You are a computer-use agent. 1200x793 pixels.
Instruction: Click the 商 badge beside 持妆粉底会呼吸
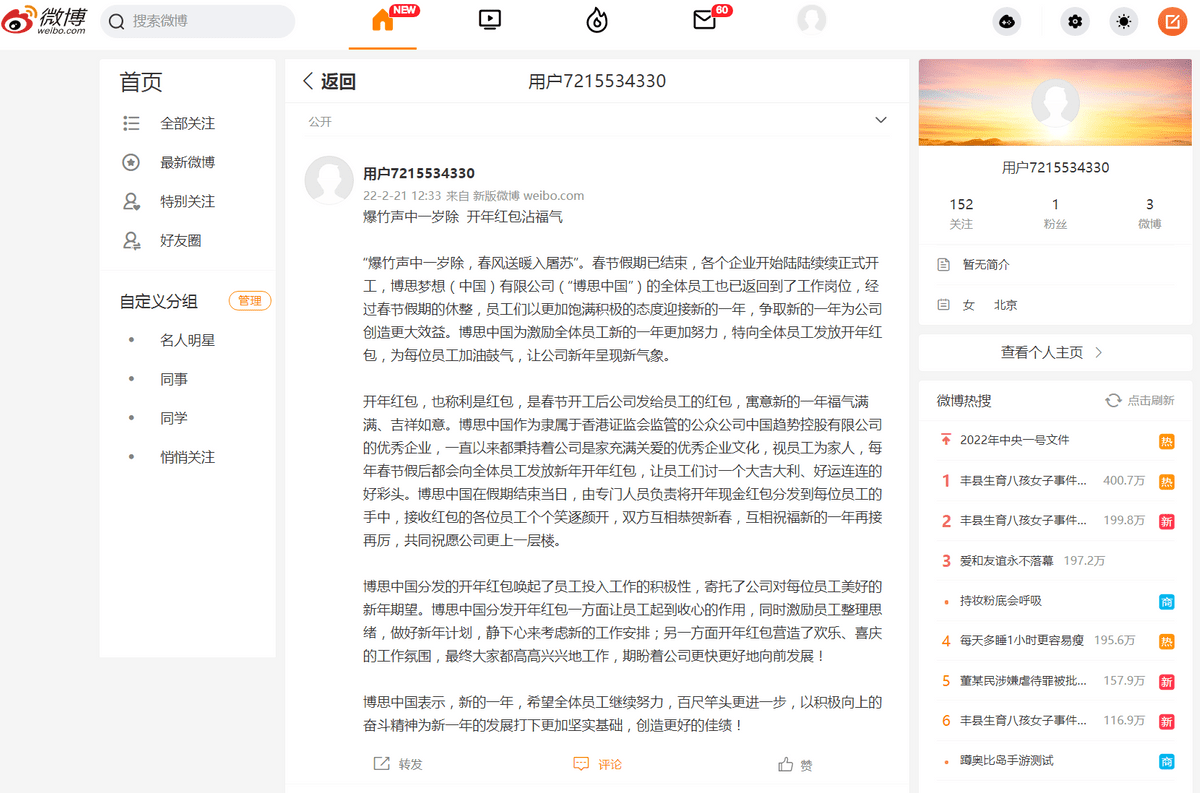(1166, 601)
